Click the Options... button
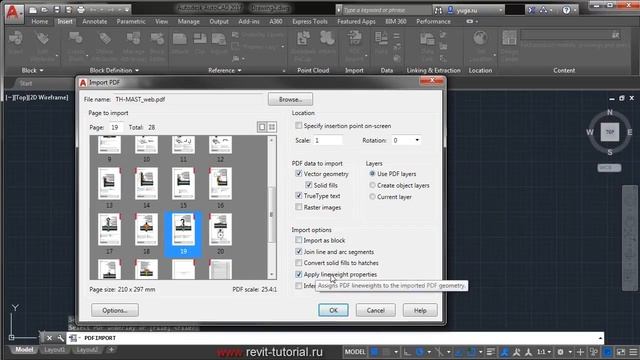The height and width of the screenshot is (360, 640). click(x=115, y=310)
